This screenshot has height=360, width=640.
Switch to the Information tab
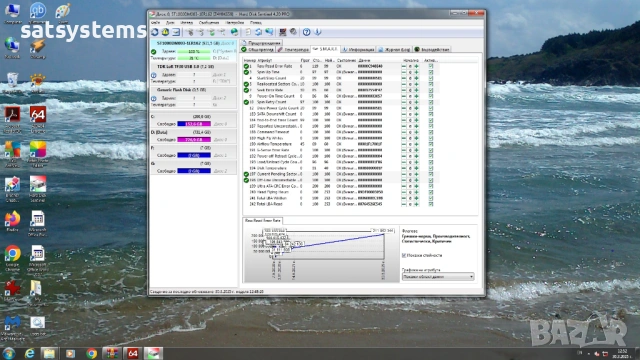click(358, 49)
